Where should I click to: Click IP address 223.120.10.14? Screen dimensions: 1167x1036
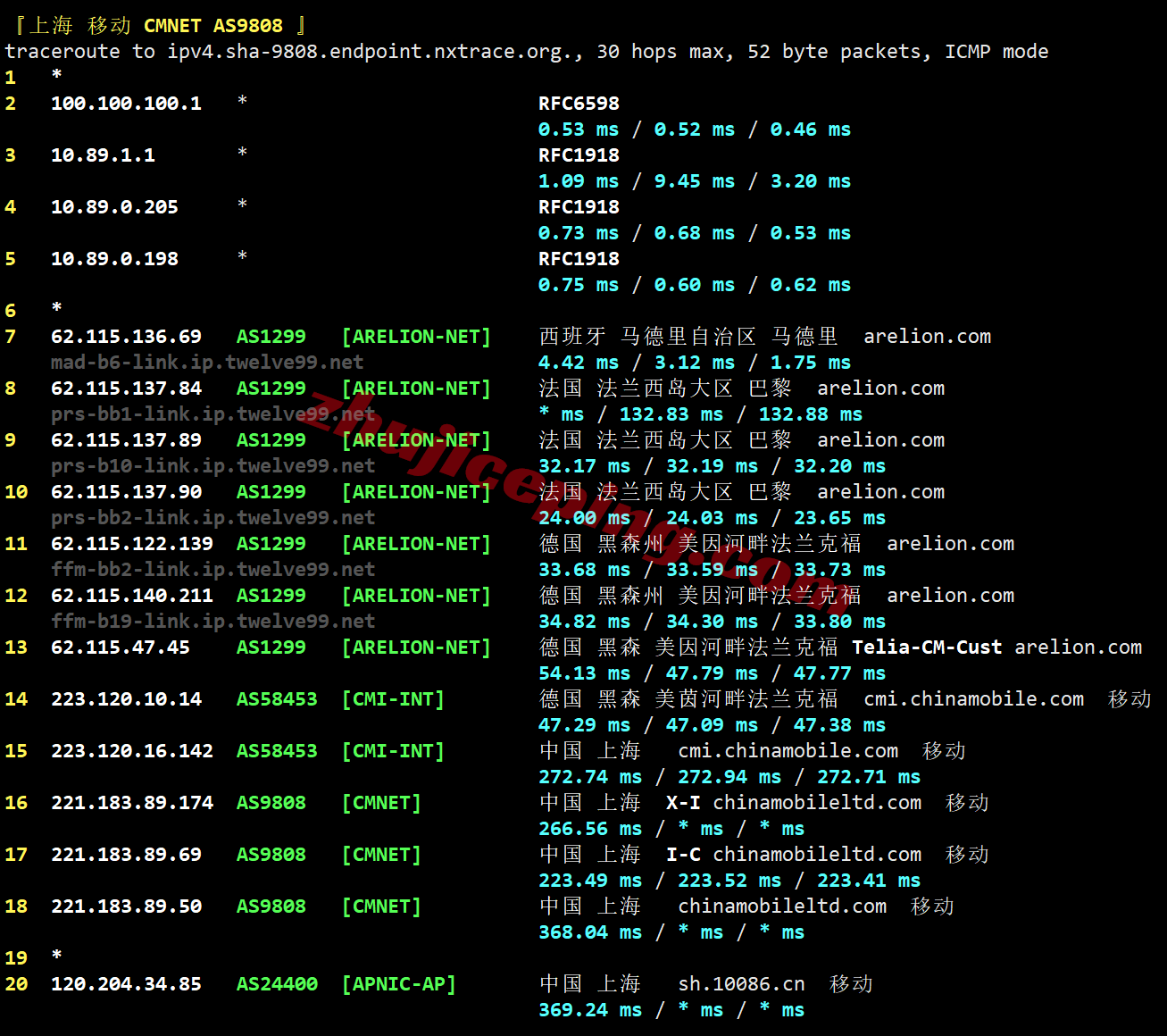(x=126, y=699)
